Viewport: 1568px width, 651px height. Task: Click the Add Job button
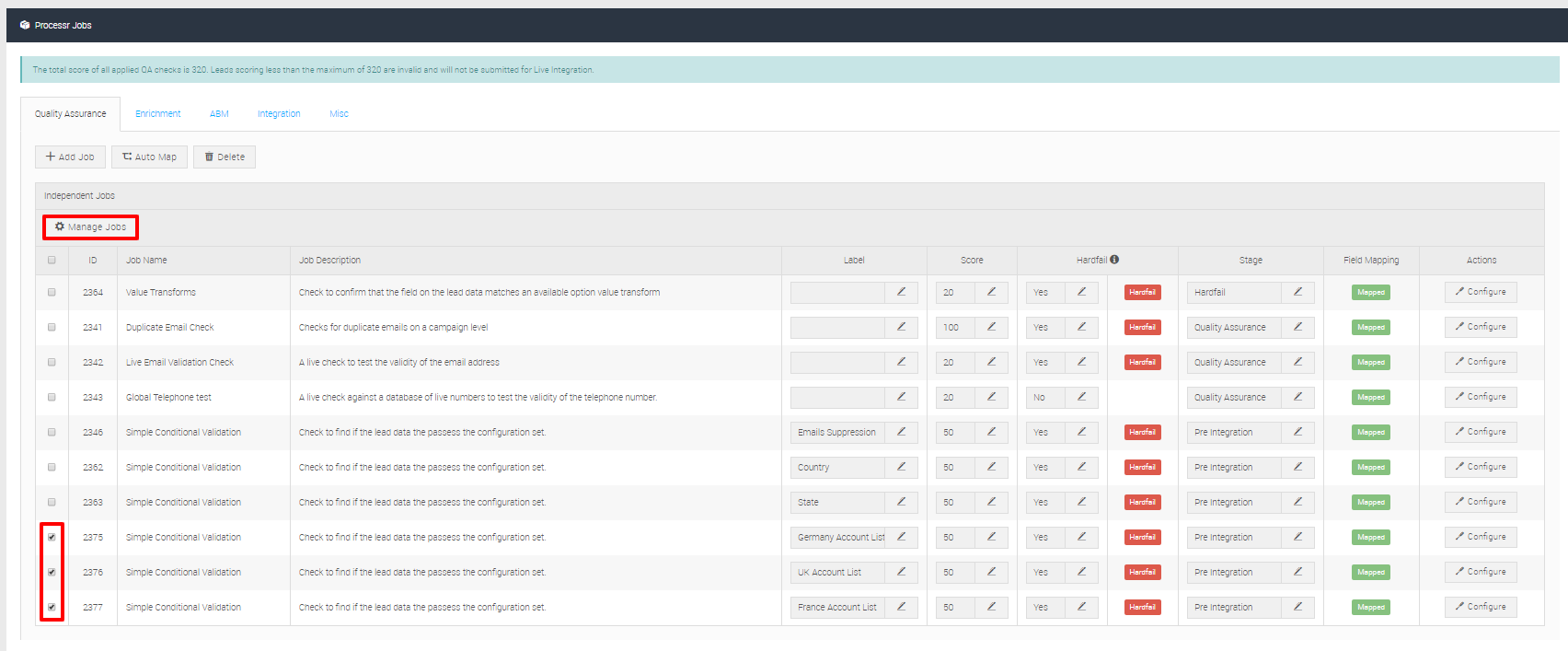click(x=70, y=157)
